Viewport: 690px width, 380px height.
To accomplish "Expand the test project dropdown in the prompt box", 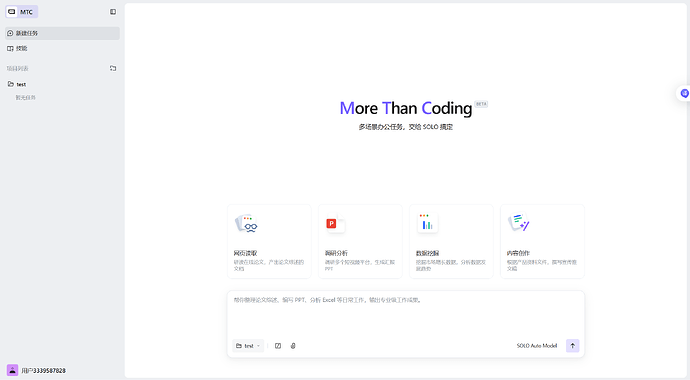I will tap(248, 346).
